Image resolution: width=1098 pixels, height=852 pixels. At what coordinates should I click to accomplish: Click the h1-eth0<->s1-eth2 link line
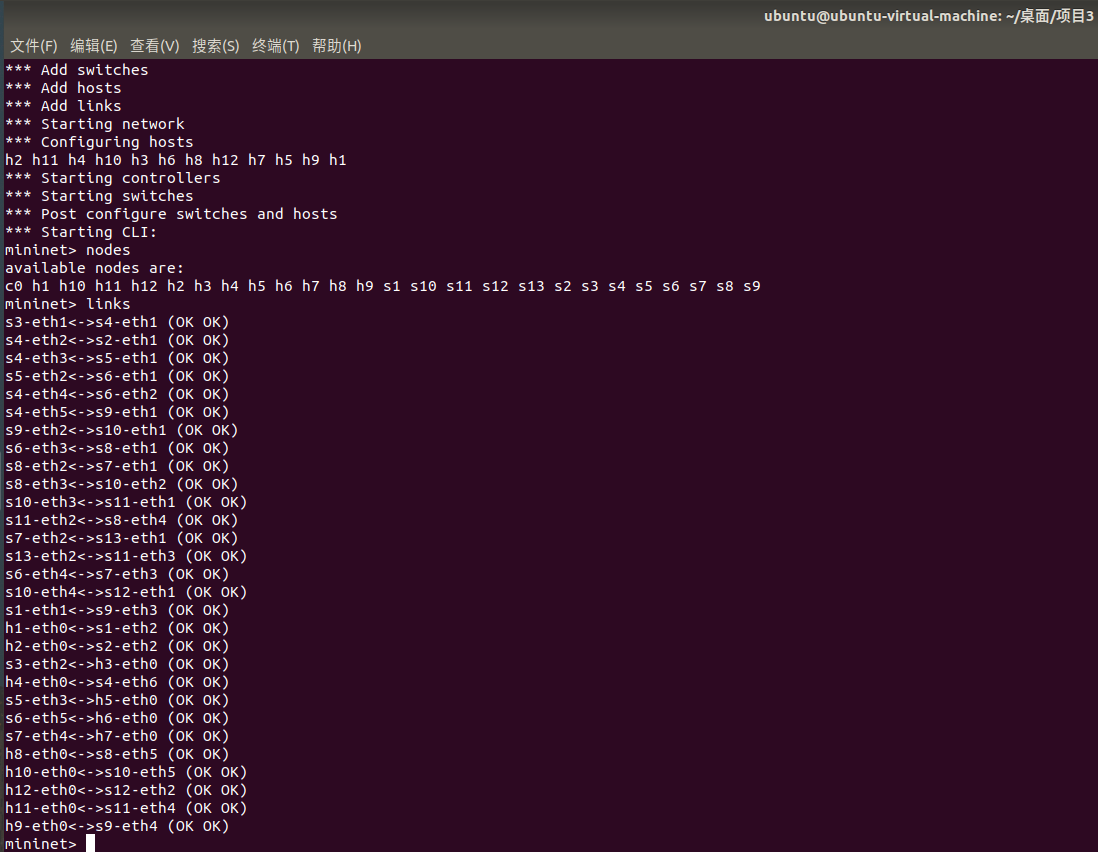117,628
